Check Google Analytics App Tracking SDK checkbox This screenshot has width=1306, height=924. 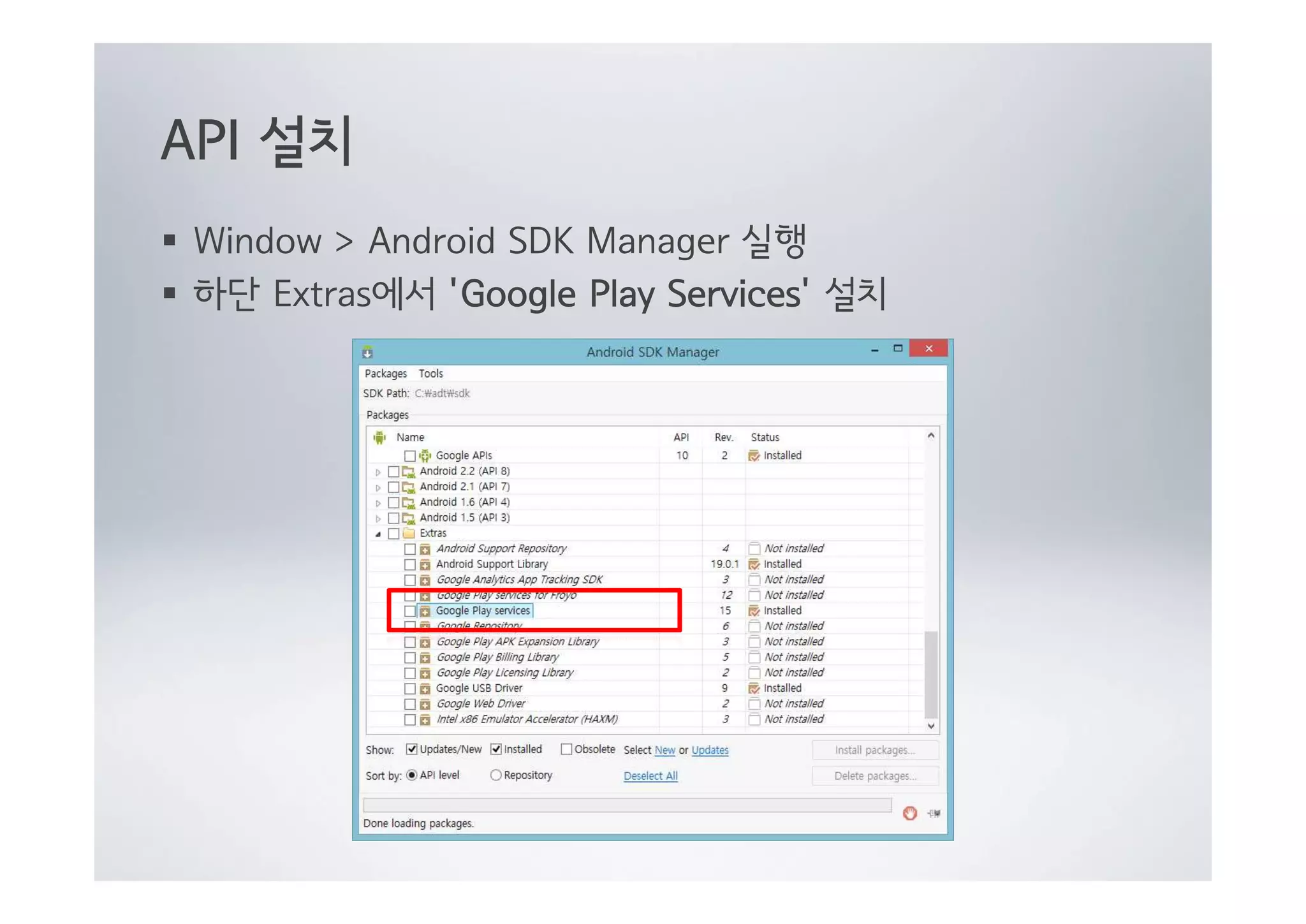pyautogui.click(x=410, y=580)
